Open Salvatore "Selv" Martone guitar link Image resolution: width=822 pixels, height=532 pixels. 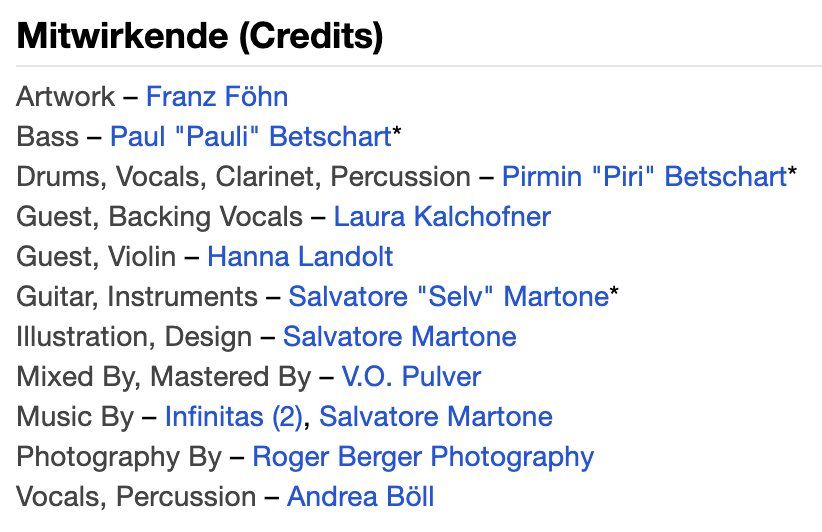(449, 296)
